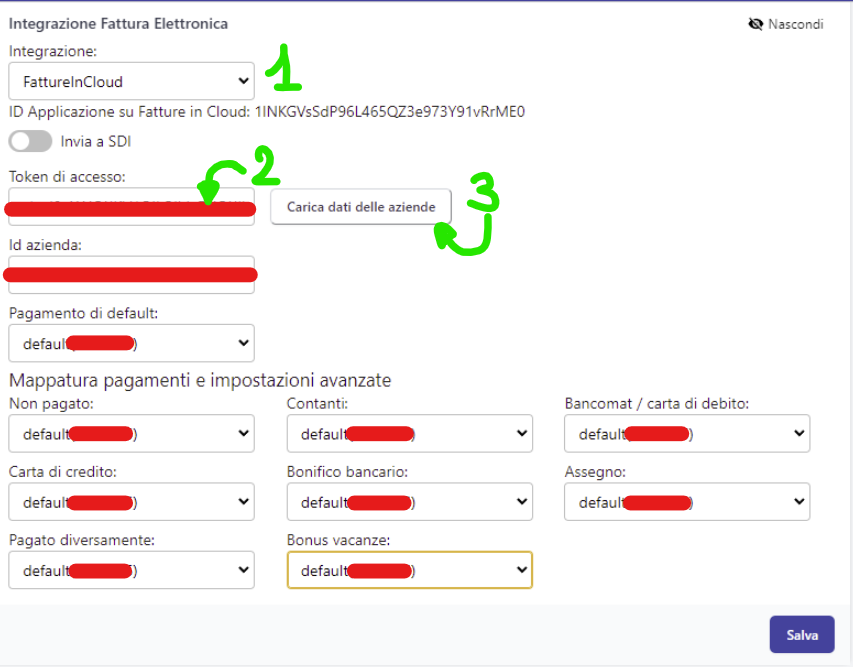This screenshot has height=667, width=853.
Task: Expand the Assegno payment dropdown
Action: pos(687,502)
